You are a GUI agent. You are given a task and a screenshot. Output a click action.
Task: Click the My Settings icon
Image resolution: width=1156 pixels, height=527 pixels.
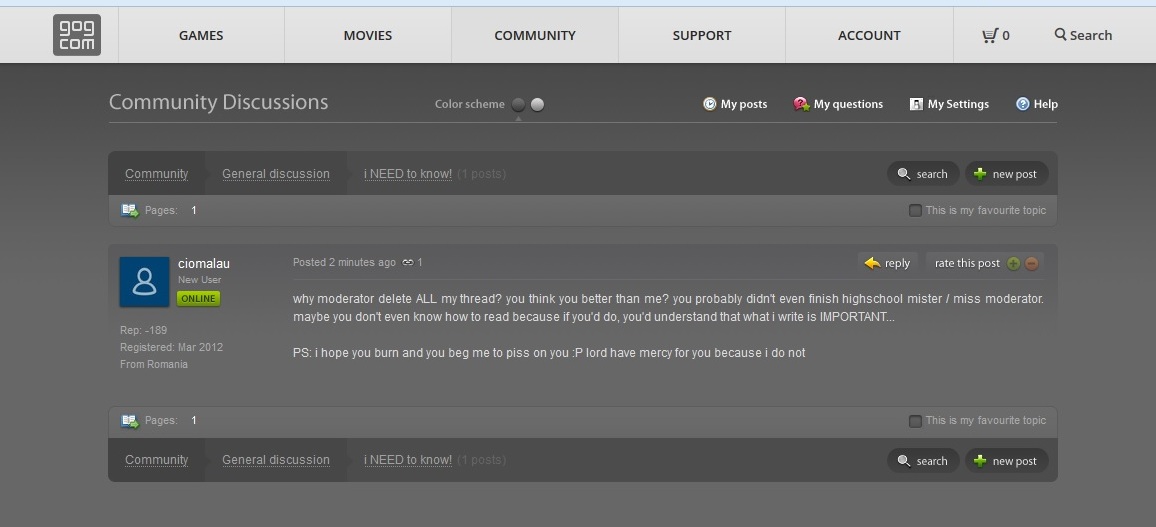(x=916, y=104)
